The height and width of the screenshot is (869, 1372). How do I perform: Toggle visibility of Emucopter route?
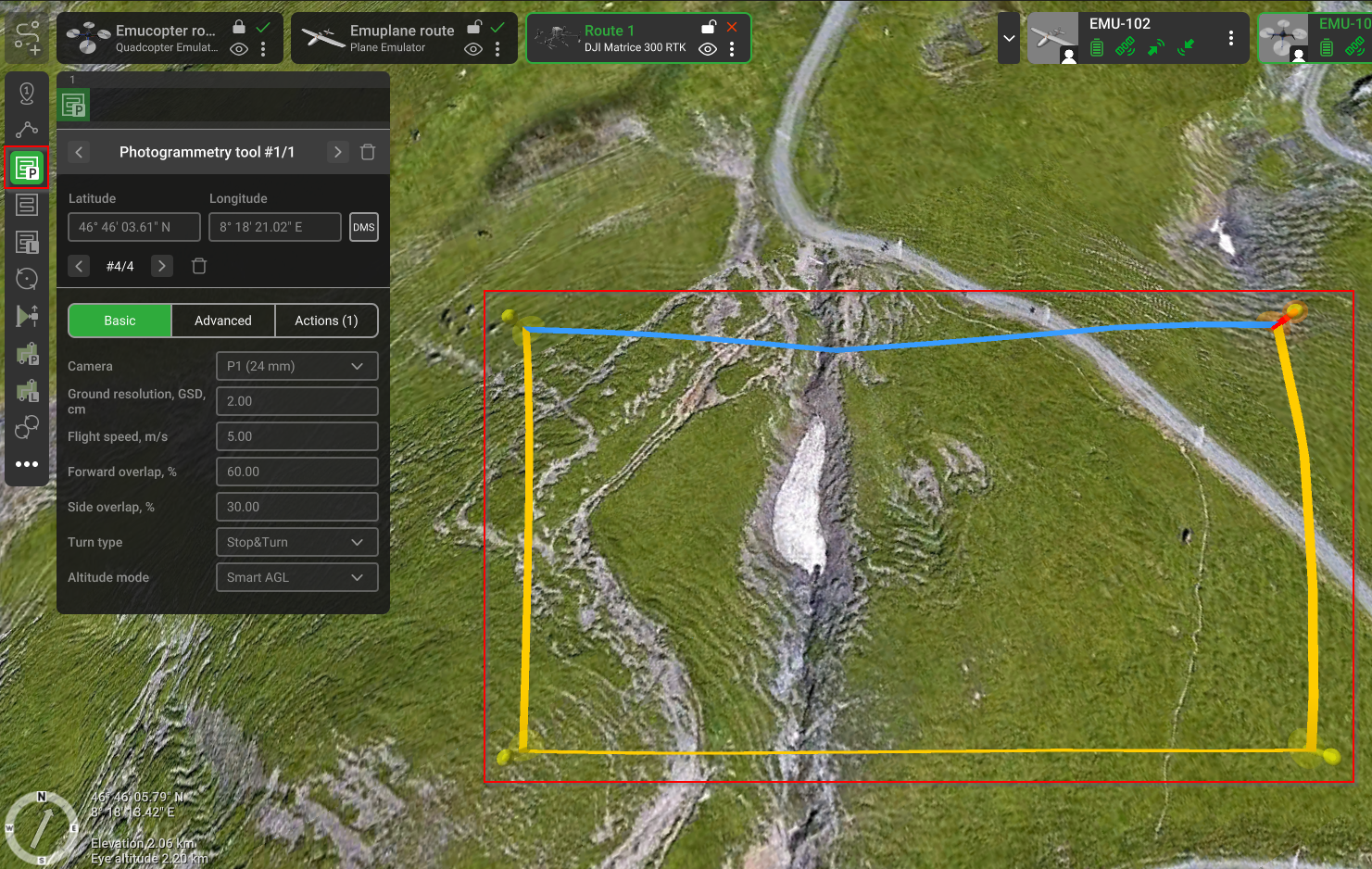tap(239, 49)
